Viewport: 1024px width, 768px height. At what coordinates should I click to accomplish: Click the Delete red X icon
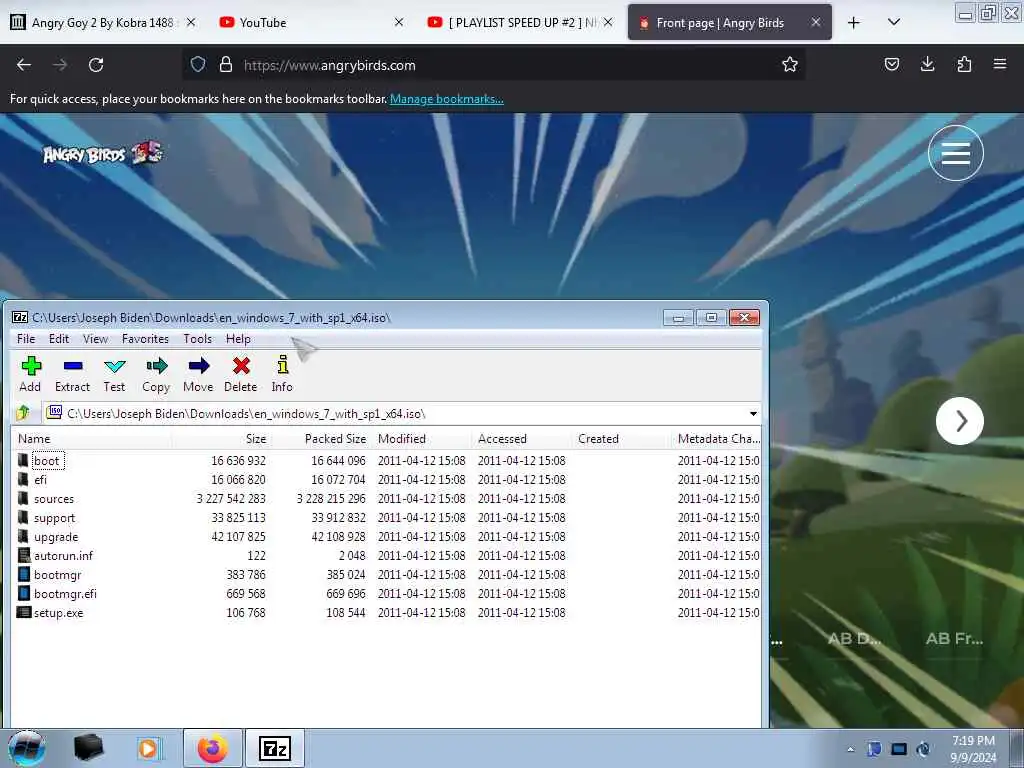click(241, 366)
